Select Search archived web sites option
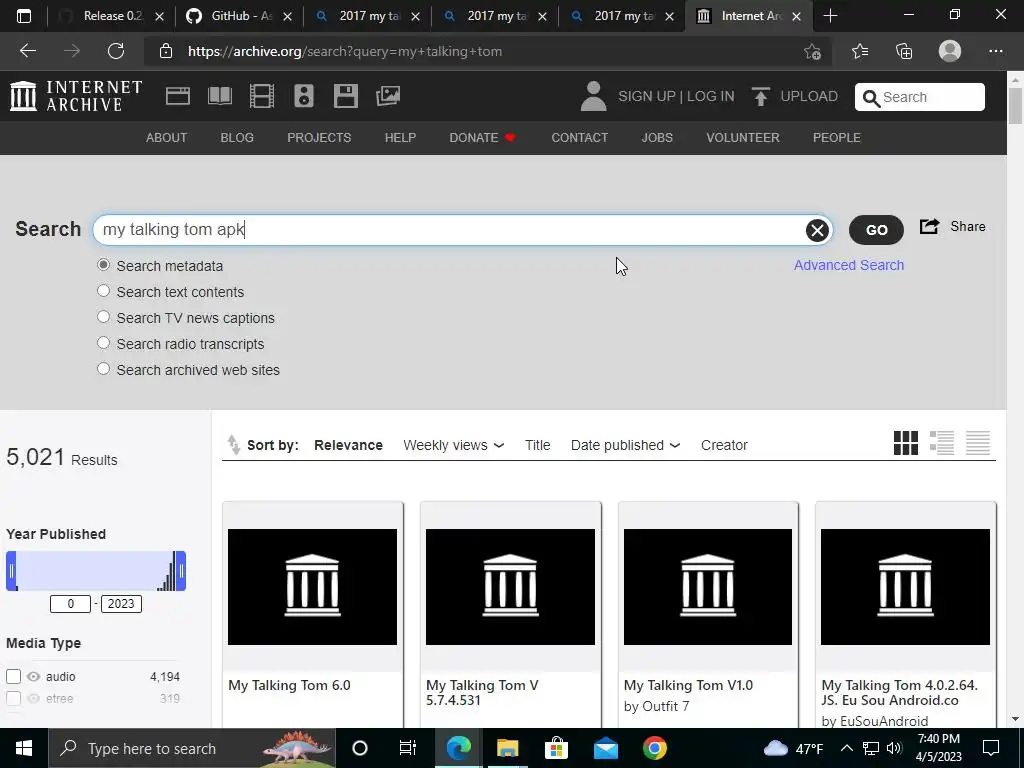The width and height of the screenshot is (1024, 768). coord(103,369)
